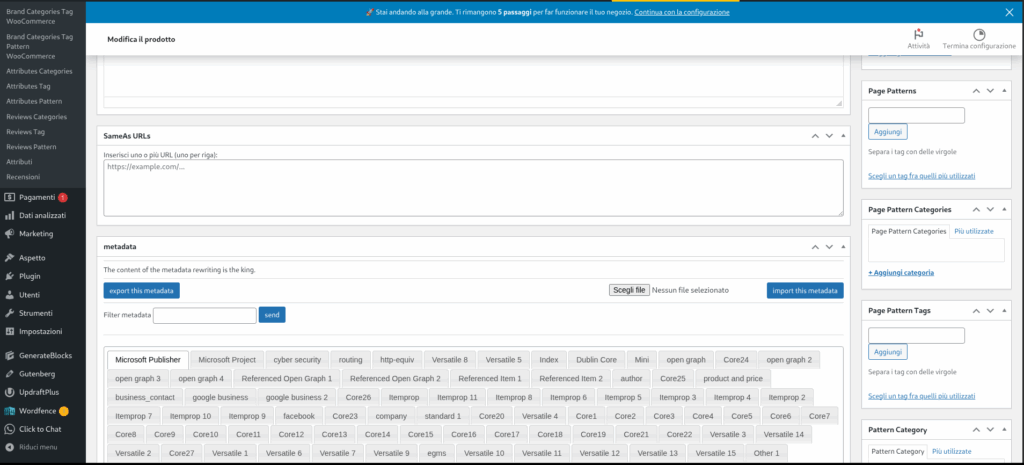Choose most-used tags link in Page Pattern Tags
Viewport: 1024px width, 465px height.
[921, 396]
